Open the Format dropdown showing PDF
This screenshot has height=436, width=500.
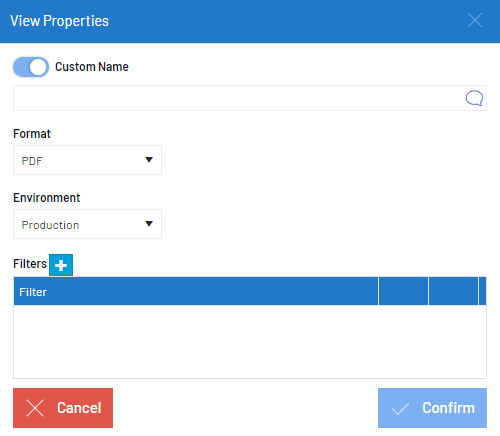tap(87, 160)
